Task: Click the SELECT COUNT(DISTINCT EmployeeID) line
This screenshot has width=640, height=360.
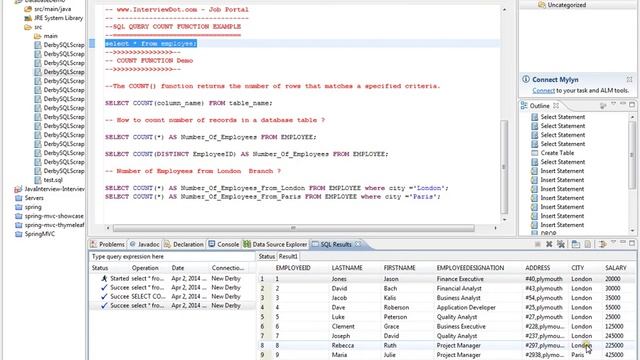Action: click(x=247, y=154)
